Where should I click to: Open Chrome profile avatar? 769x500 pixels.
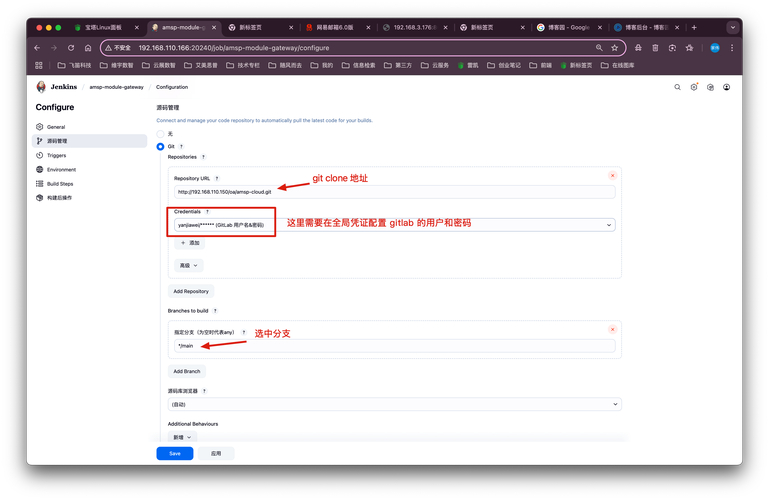pyautogui.click(x=715, y=48)
